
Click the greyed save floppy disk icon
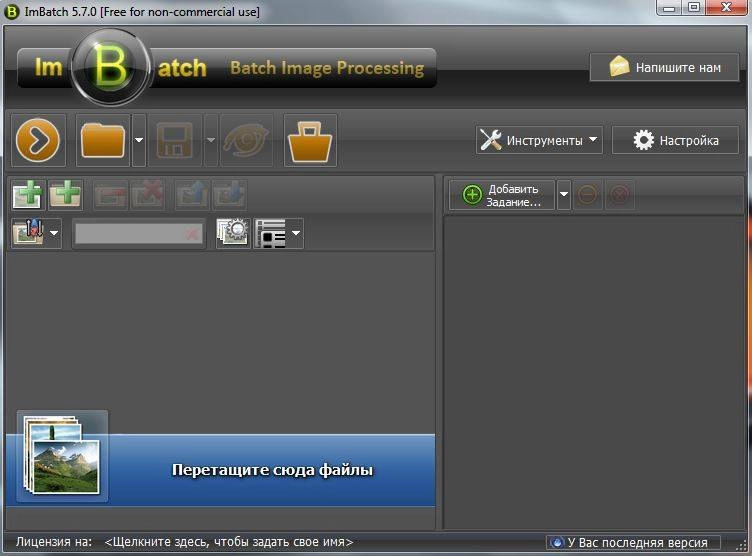(175, 141)
